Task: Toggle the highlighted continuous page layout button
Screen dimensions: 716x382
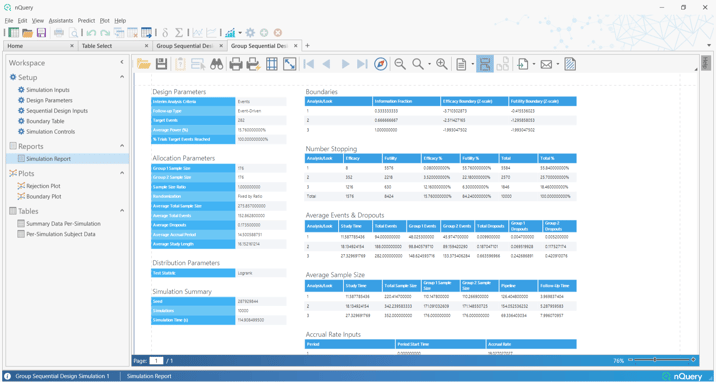Action: [485, 64]
